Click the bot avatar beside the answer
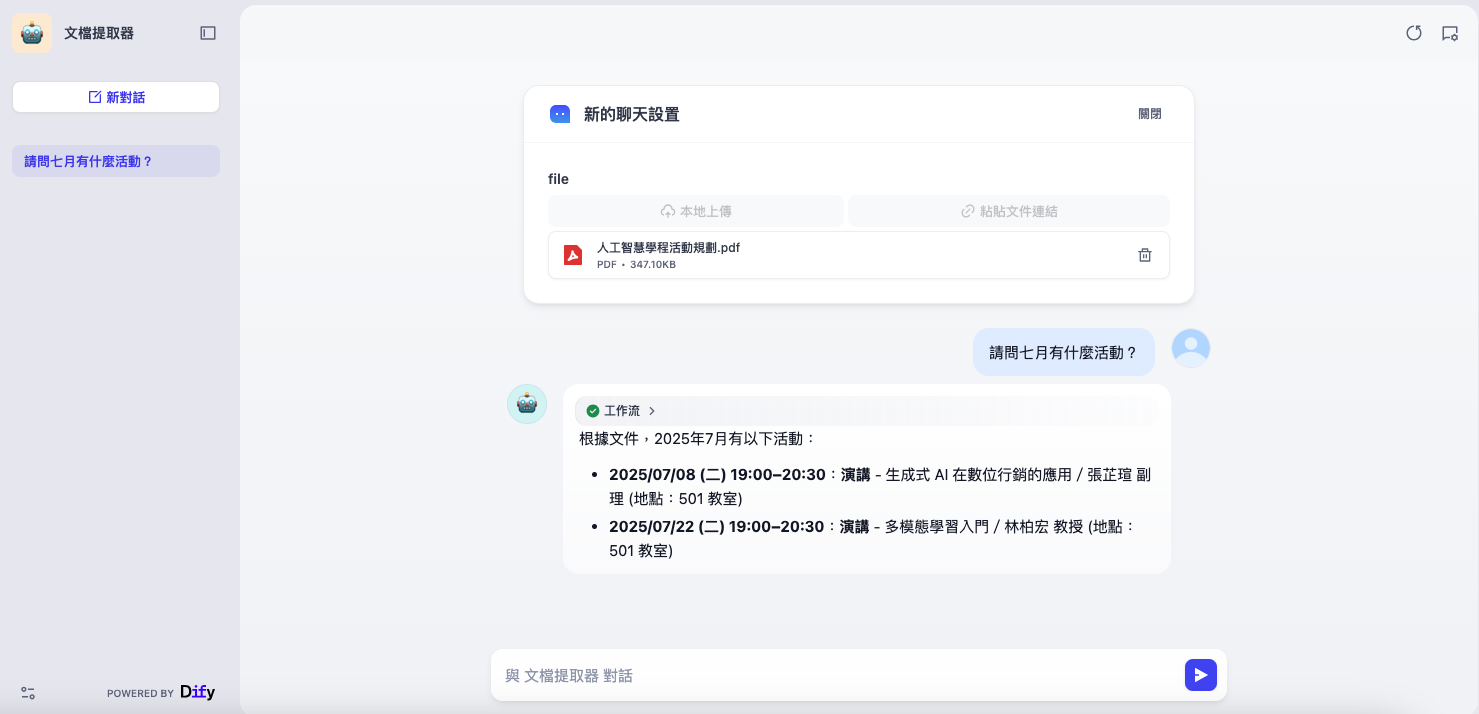The height and width of the screenshot is (714, 1479). 527,404
